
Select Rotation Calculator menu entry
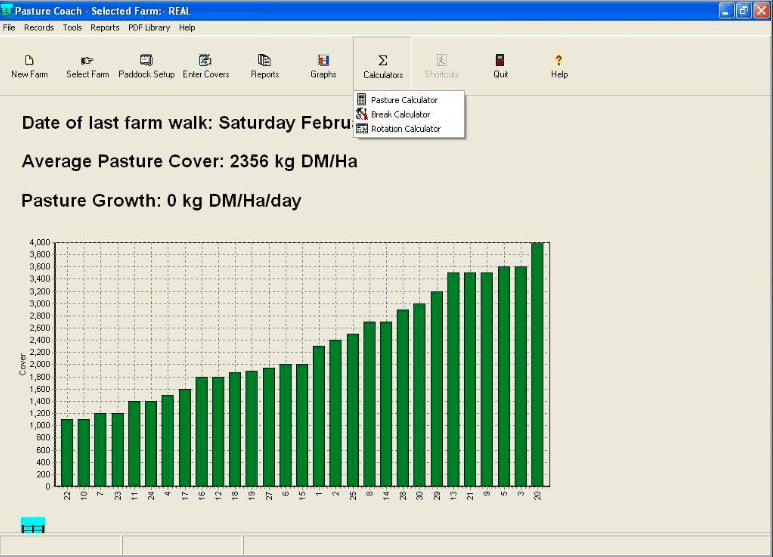405,129
